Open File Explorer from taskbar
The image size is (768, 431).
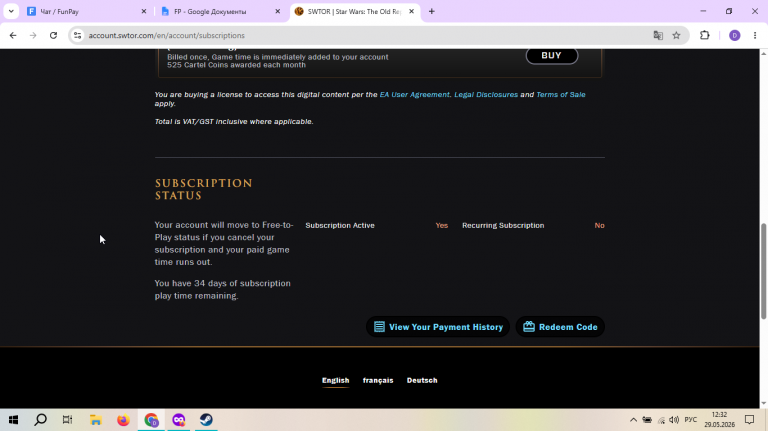click(96, 420)
